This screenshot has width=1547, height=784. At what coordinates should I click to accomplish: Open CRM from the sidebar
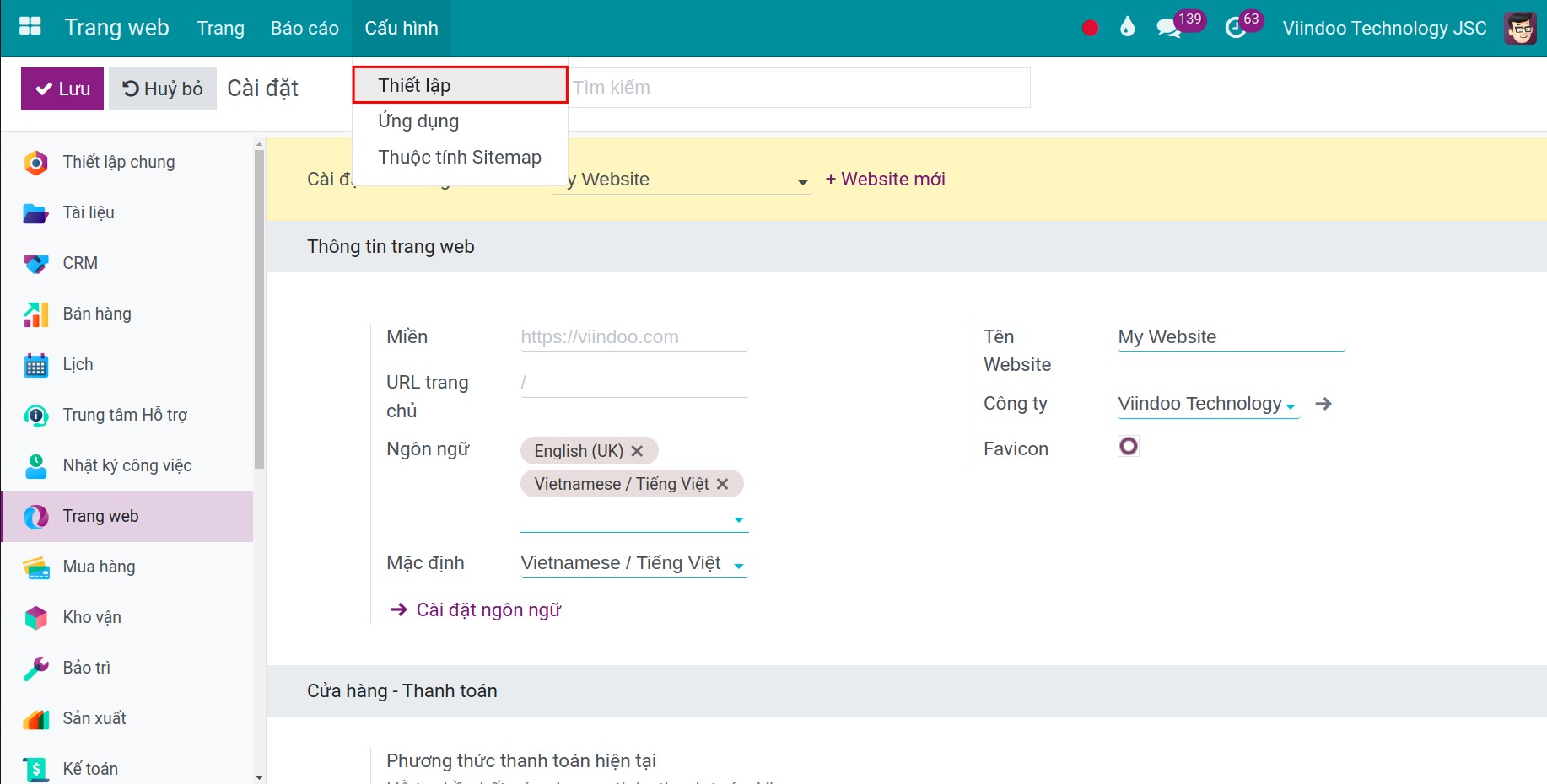click(79, 263)
